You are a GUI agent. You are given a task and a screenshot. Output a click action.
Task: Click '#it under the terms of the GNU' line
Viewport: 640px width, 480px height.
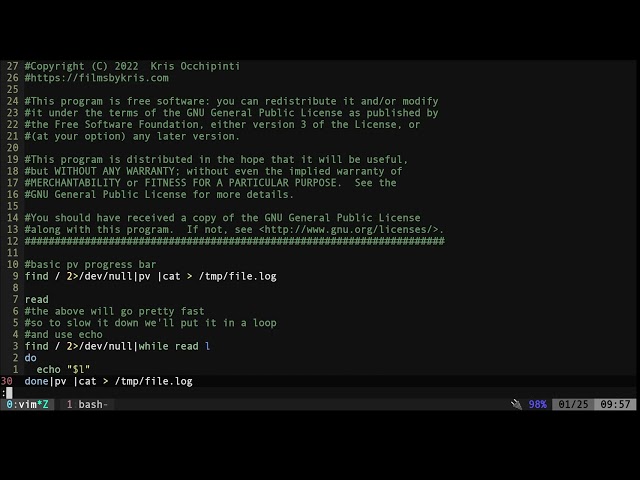pyautogui.click(x=231, y=113)
